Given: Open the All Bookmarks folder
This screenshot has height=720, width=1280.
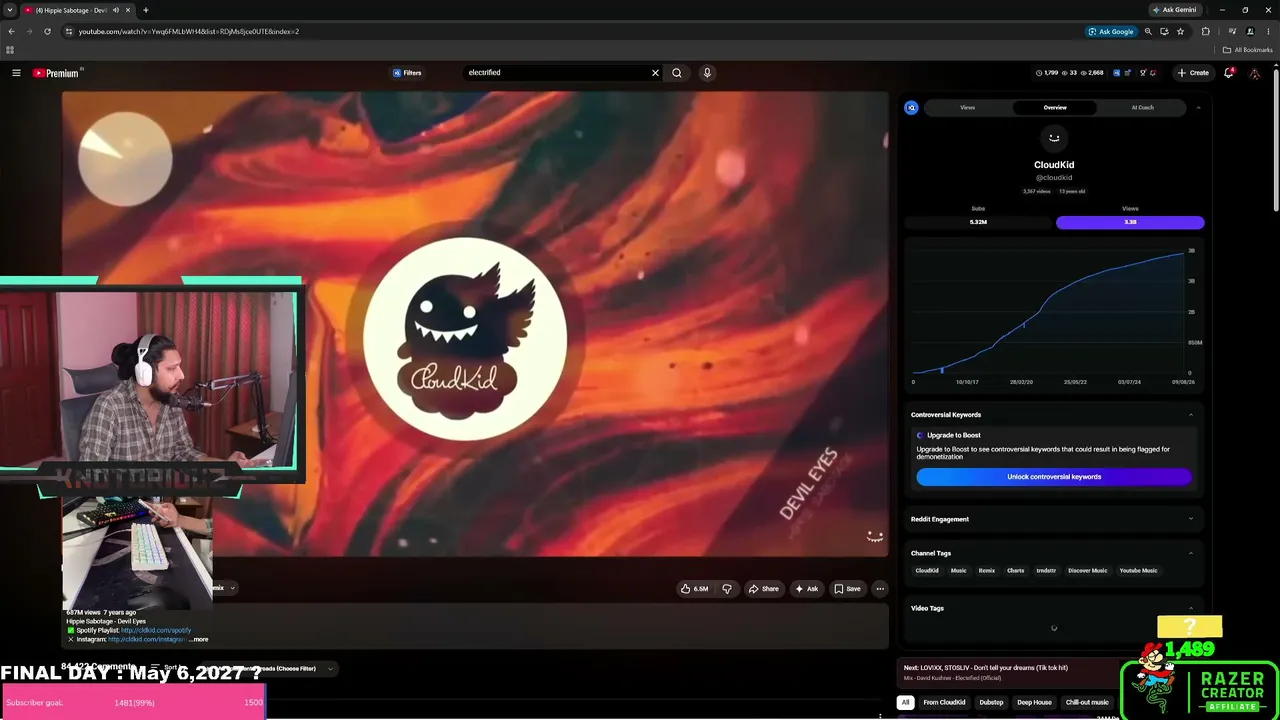Looking at the screenshot, I should (1248, 50).
